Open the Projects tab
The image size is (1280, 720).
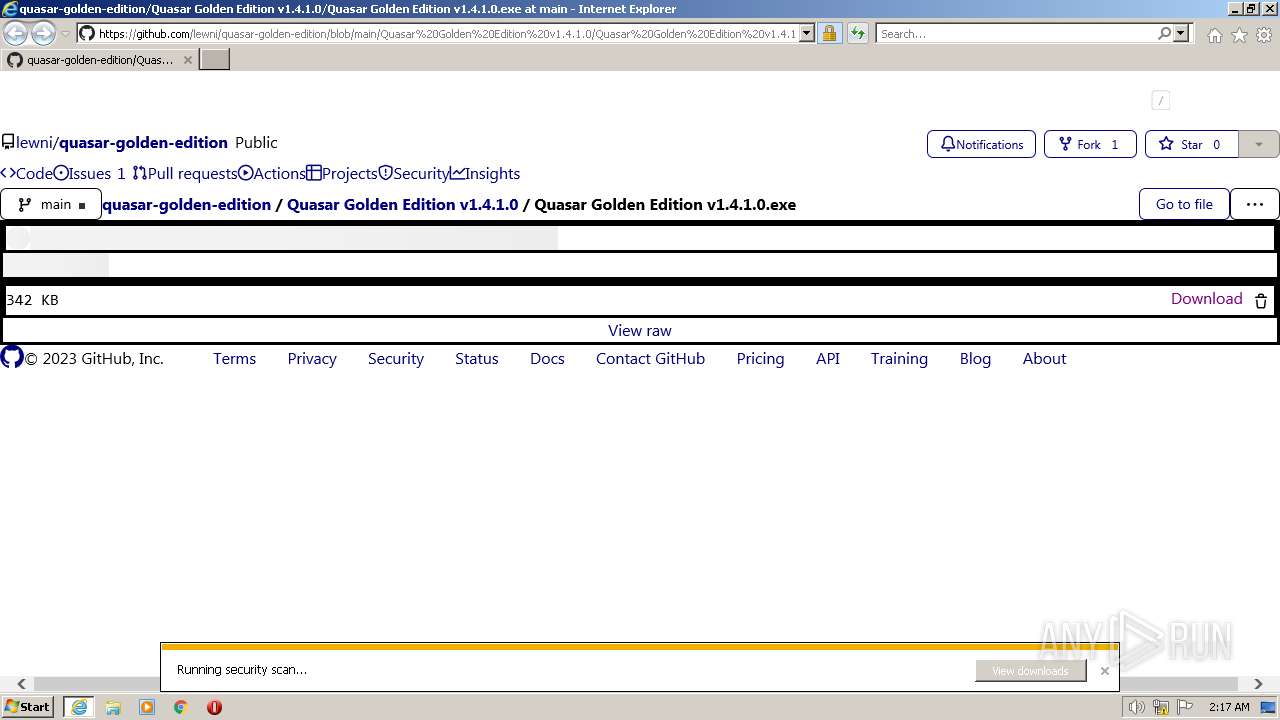click(342, 173)
